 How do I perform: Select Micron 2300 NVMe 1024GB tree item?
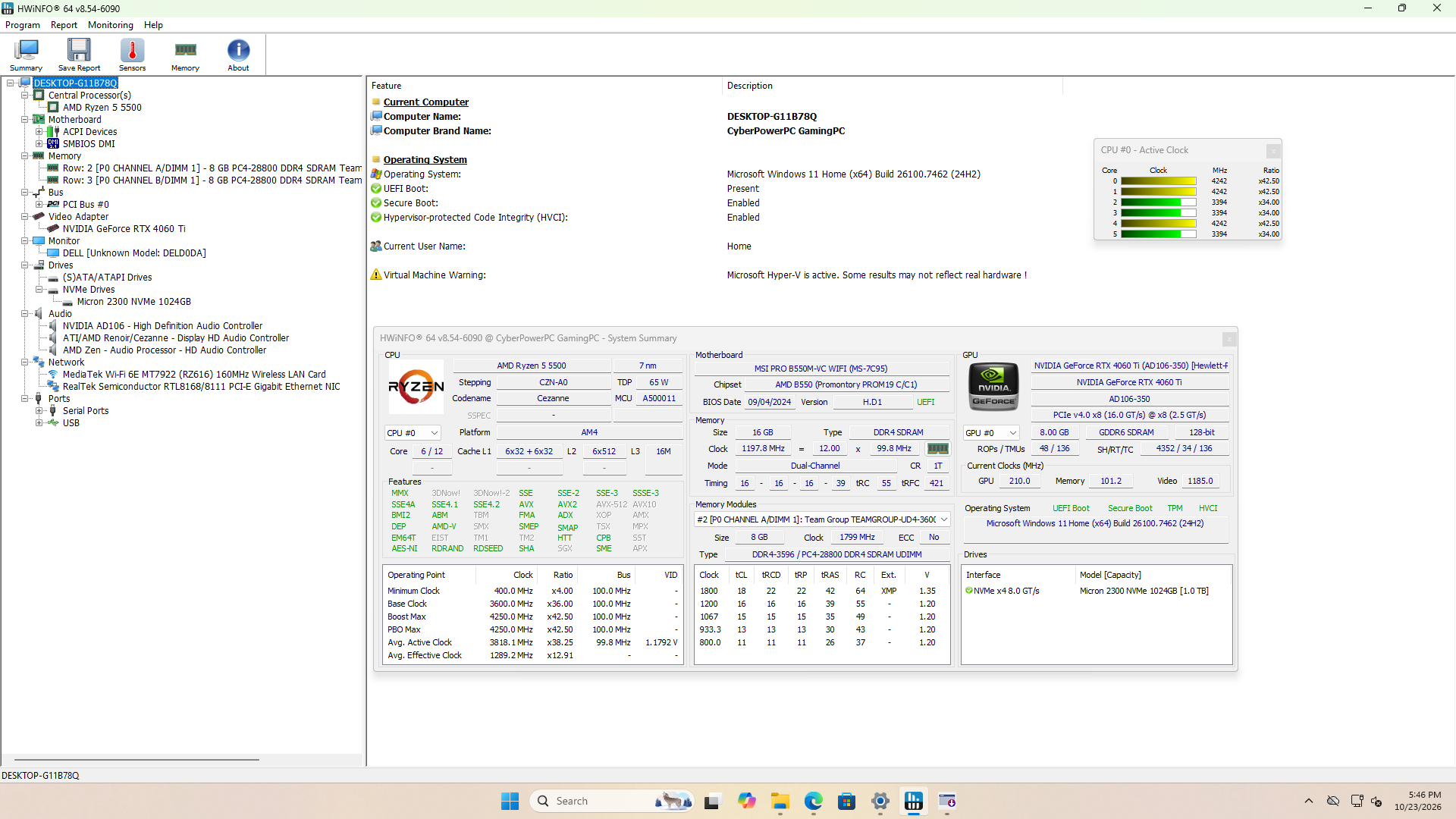[x=133, y=302]
